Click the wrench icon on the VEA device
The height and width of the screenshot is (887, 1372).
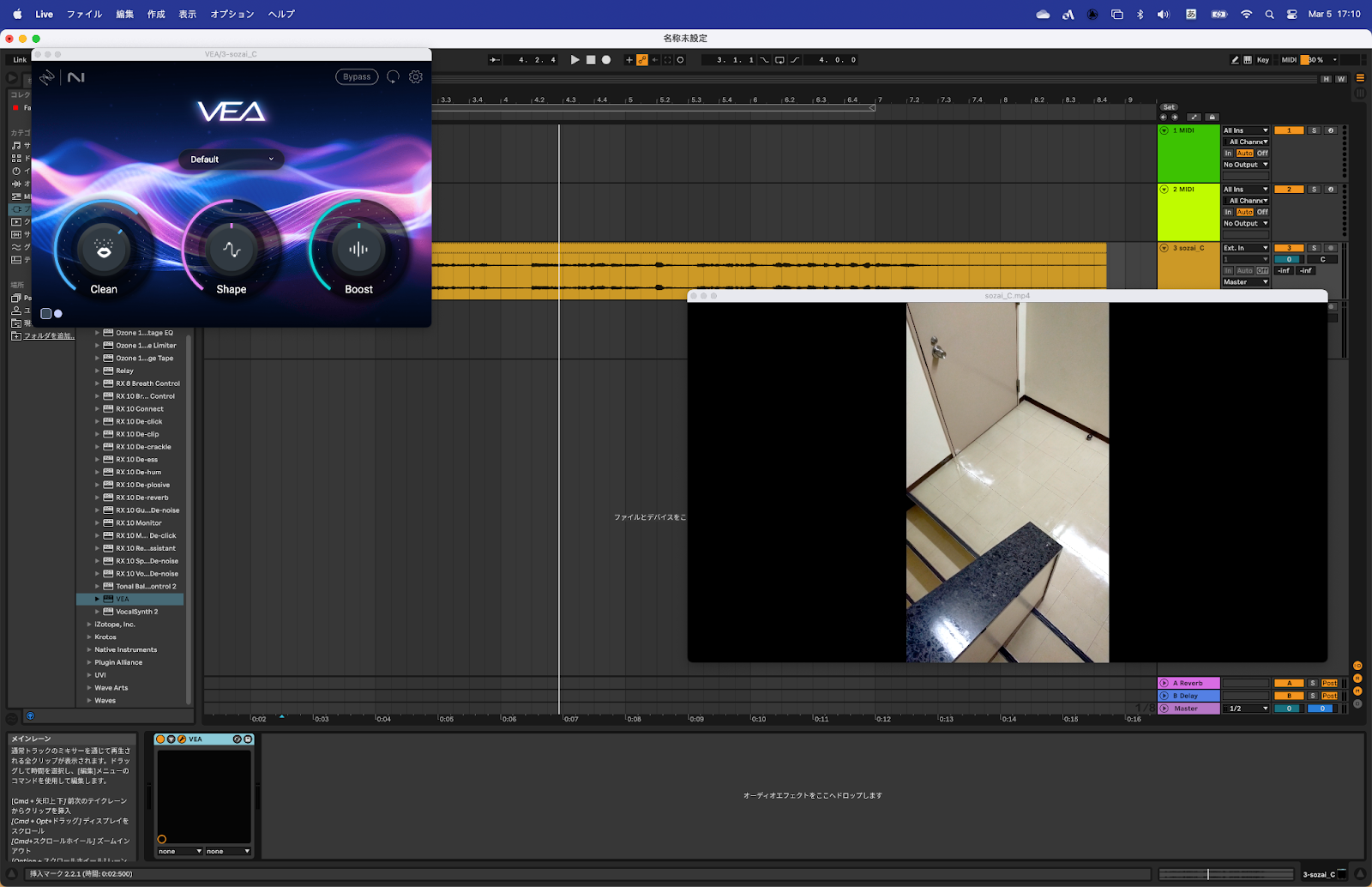(182, 739)
